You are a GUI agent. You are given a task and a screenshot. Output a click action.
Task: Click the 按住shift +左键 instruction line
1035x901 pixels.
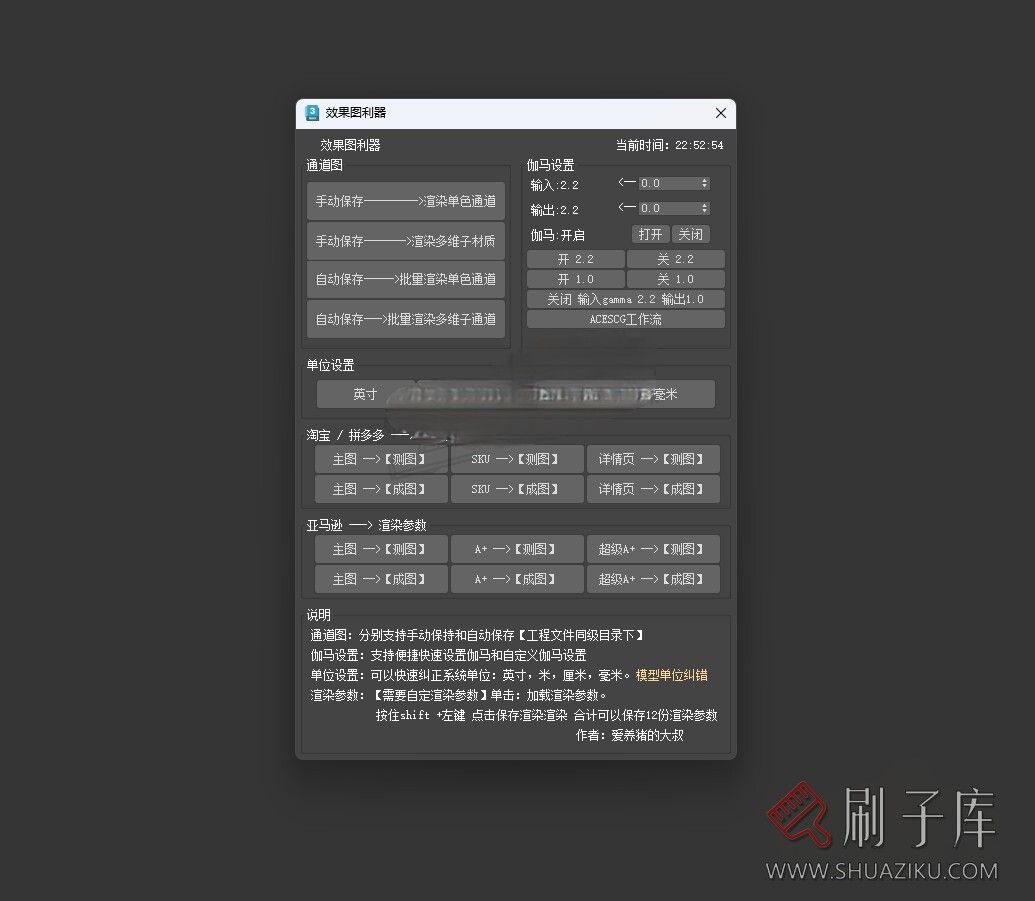(x=547, y=716)
